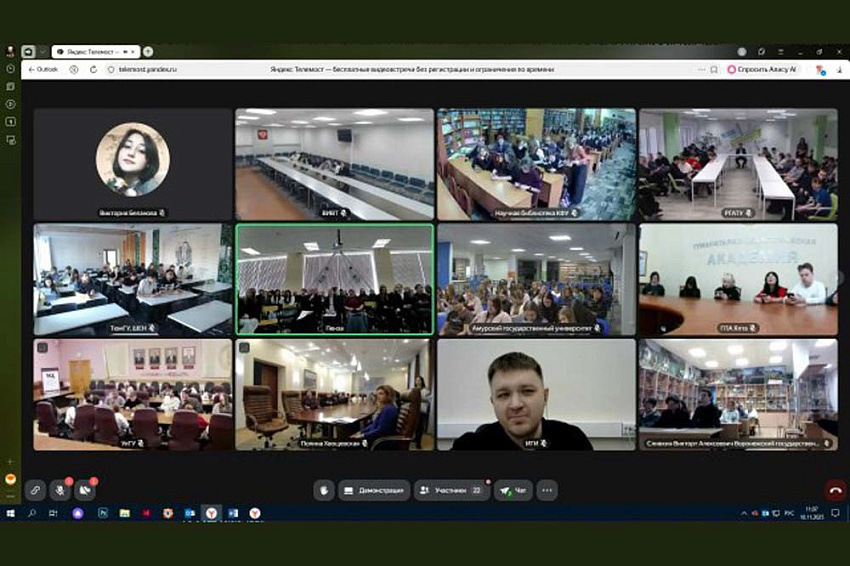Start screen sharing with Демонстрация button

tap(374, 490)
